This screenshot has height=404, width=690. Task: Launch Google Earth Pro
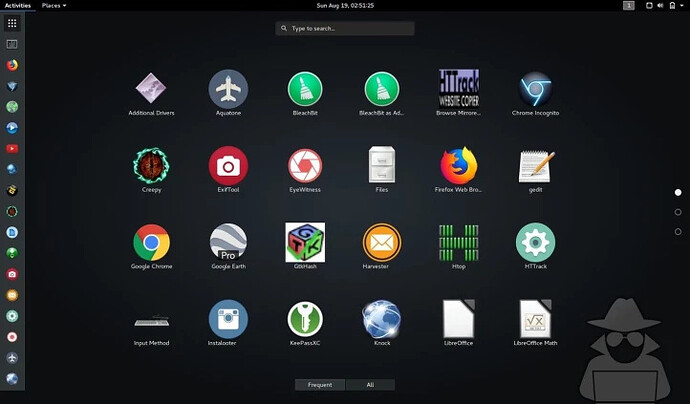point(228,243)
